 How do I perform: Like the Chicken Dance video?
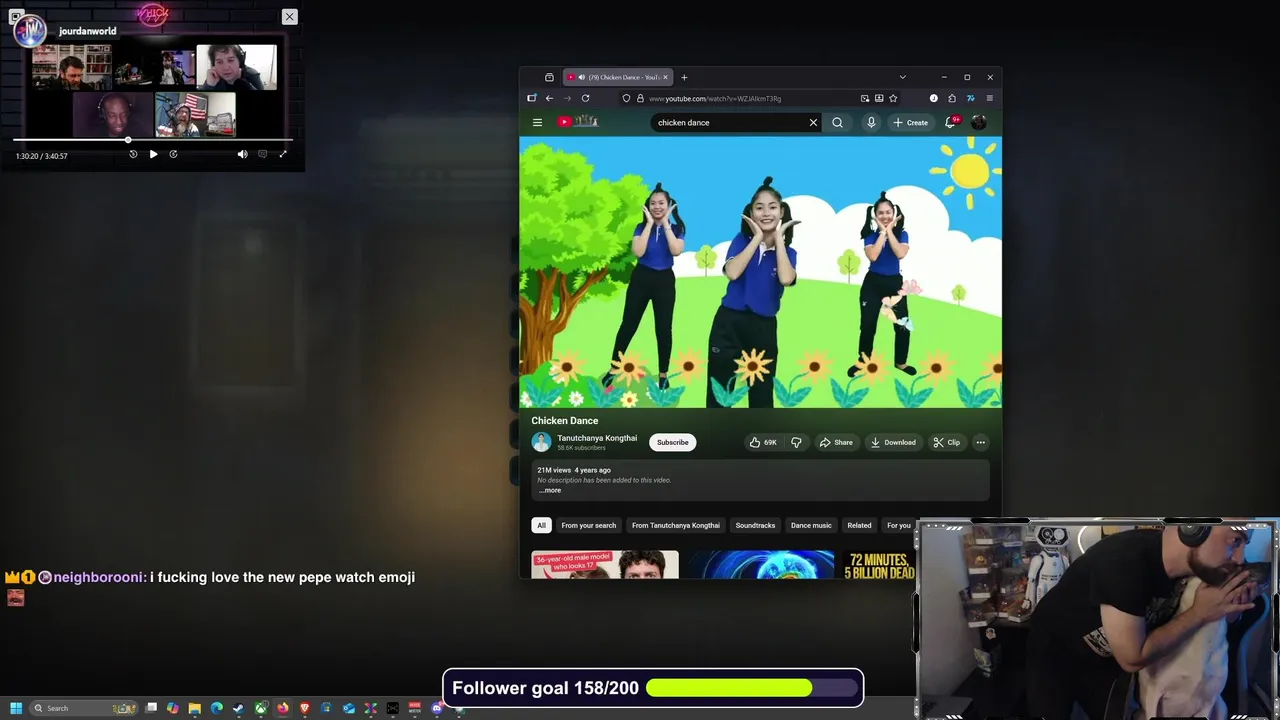762,442
